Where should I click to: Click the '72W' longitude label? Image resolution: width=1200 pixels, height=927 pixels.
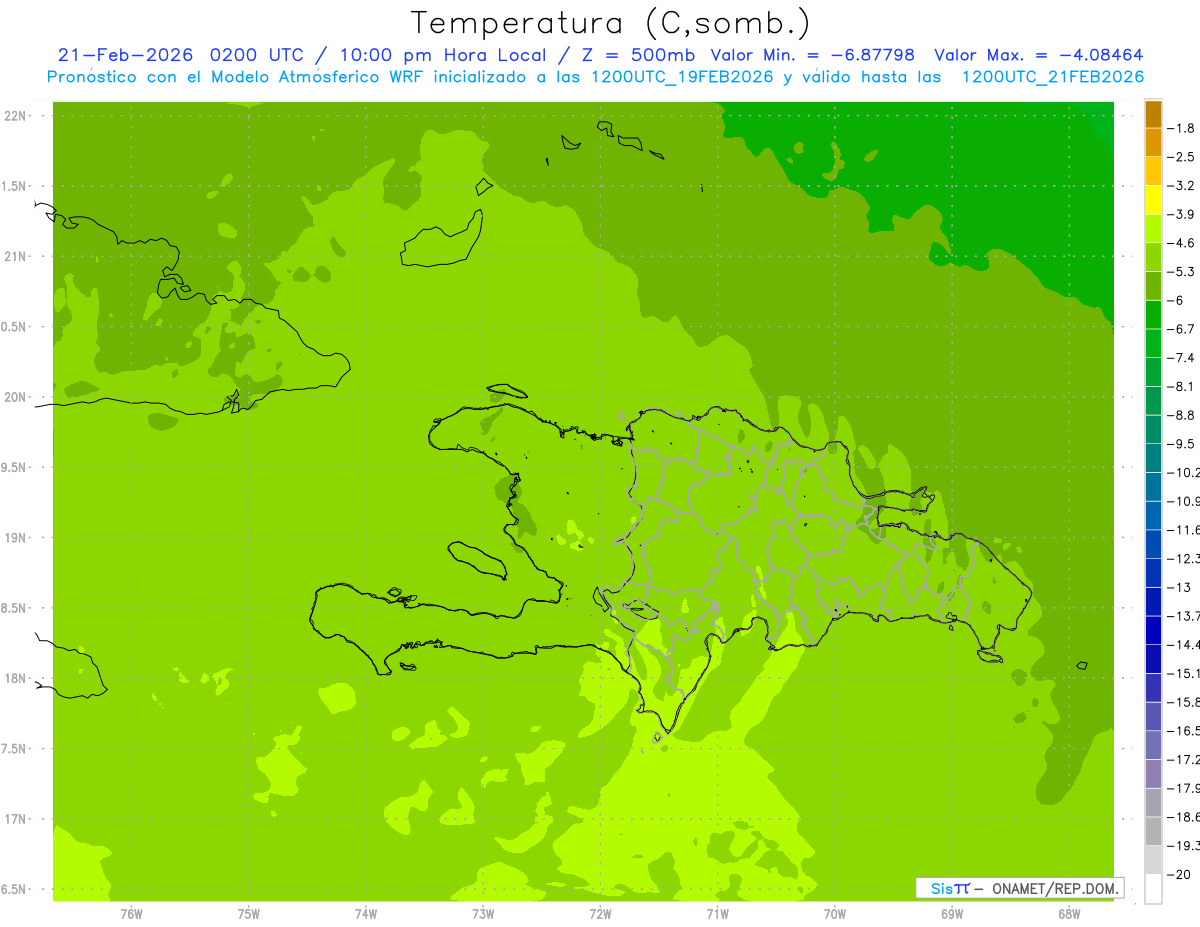[600, 913]
